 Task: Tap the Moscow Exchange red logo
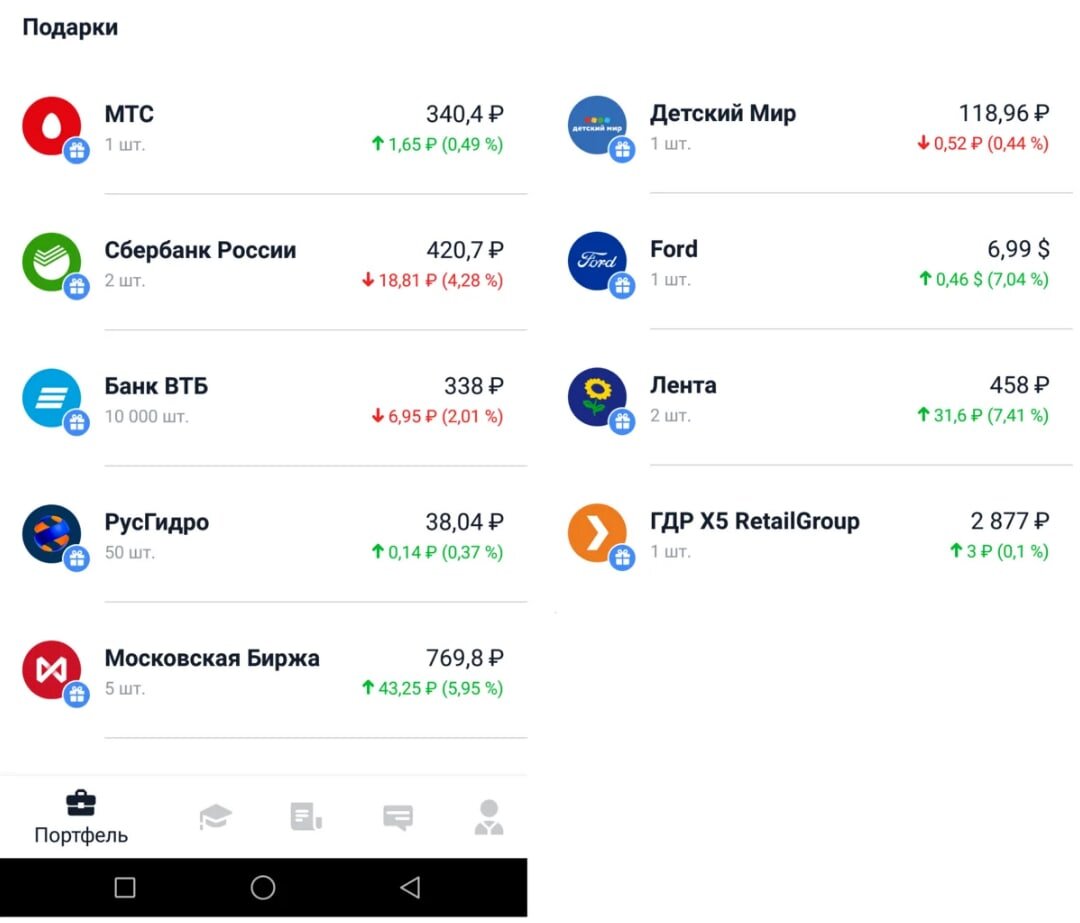click(x=52, y=670)
